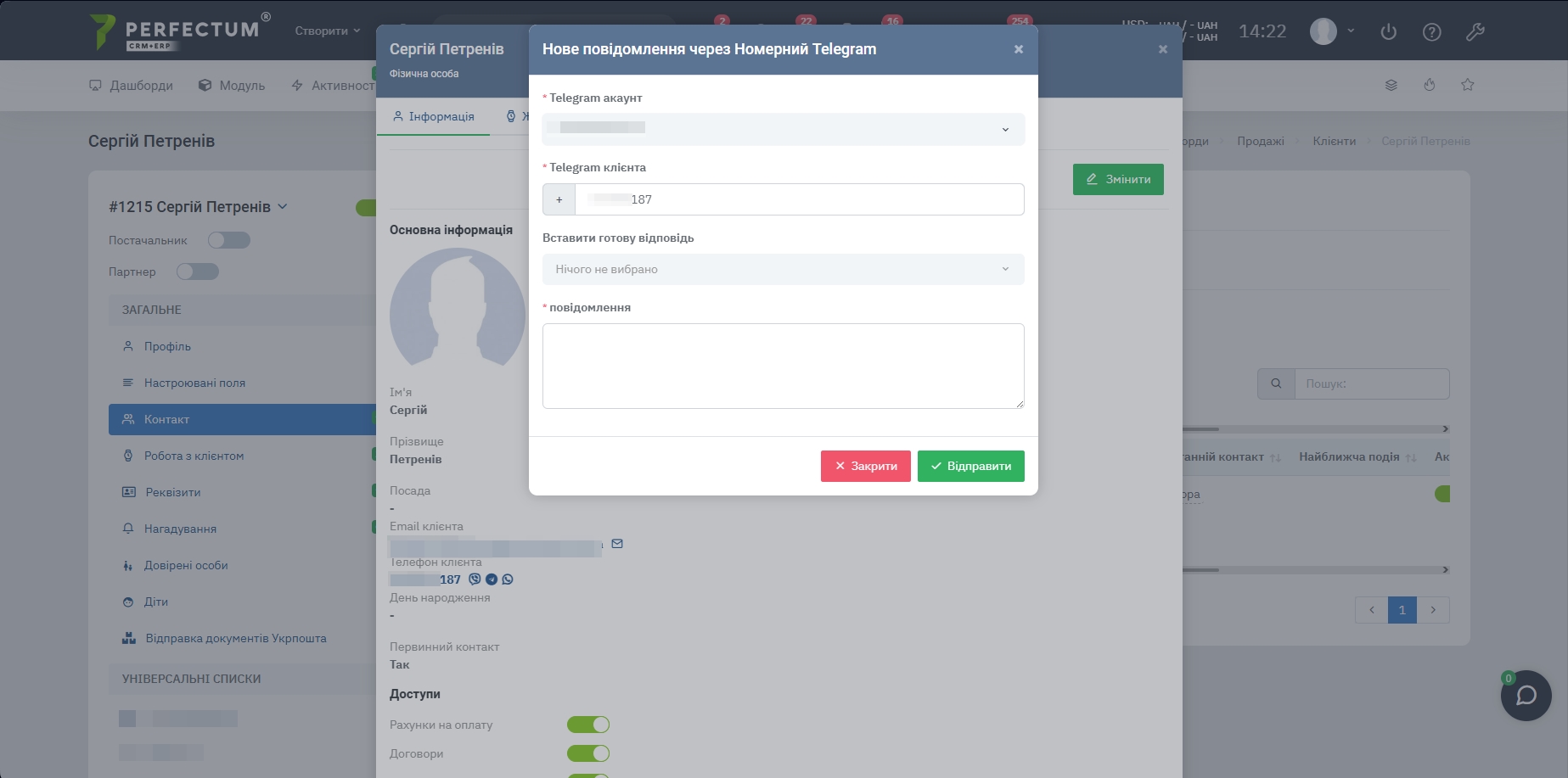Open Дашборди in navigation bar
This screenshot has width=1568, height=778.
click(x=132, y=85)
